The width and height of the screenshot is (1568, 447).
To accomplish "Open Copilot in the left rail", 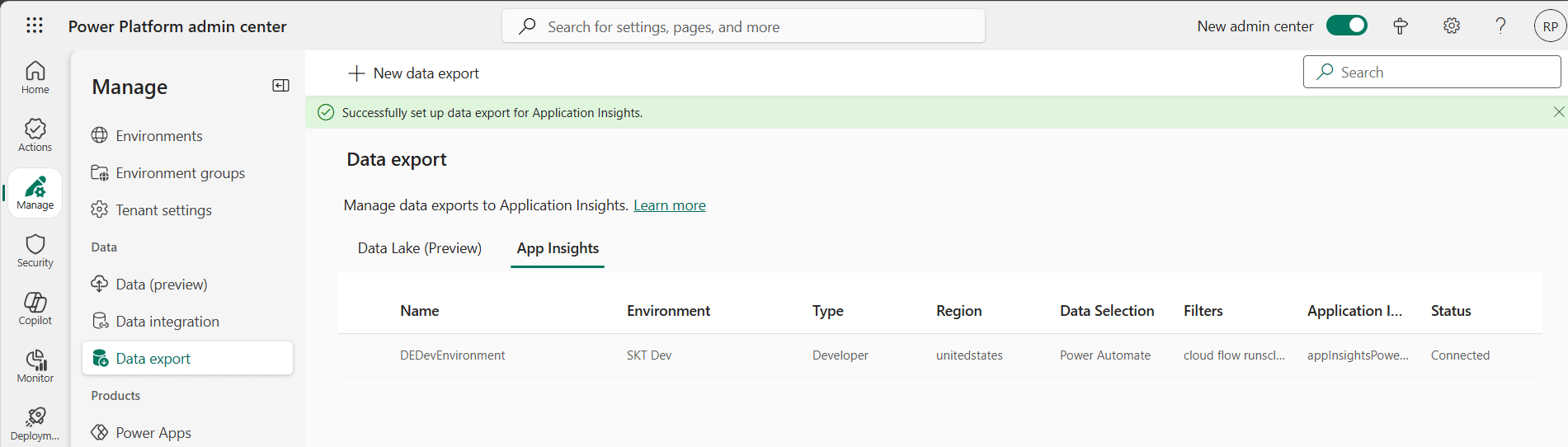I will 35,308.
